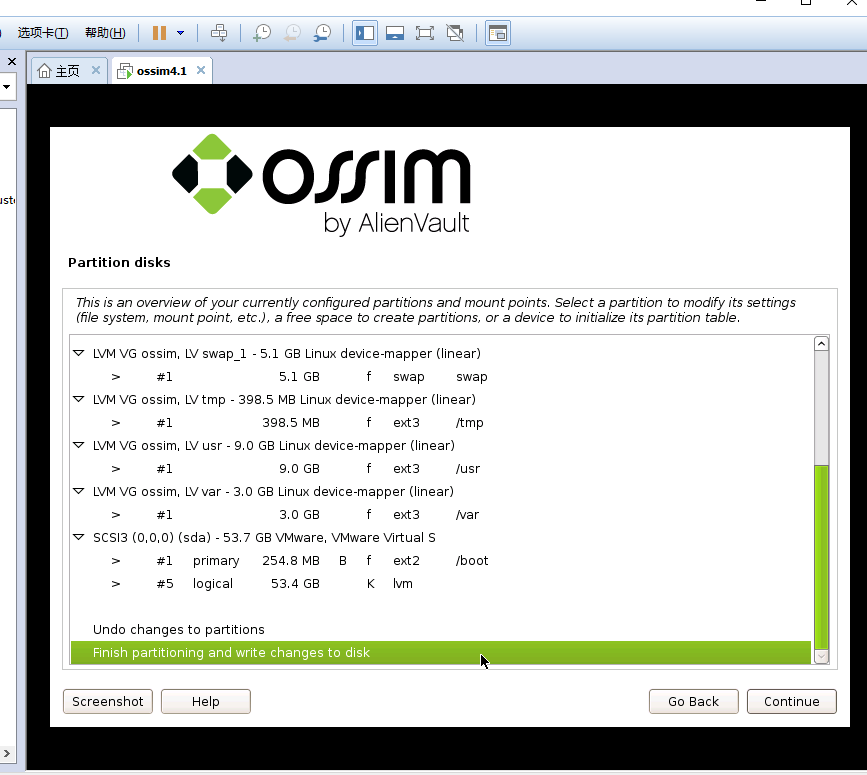
Task: Select the 3.0 GB /var partition row
Action: (x=441, y=515)
